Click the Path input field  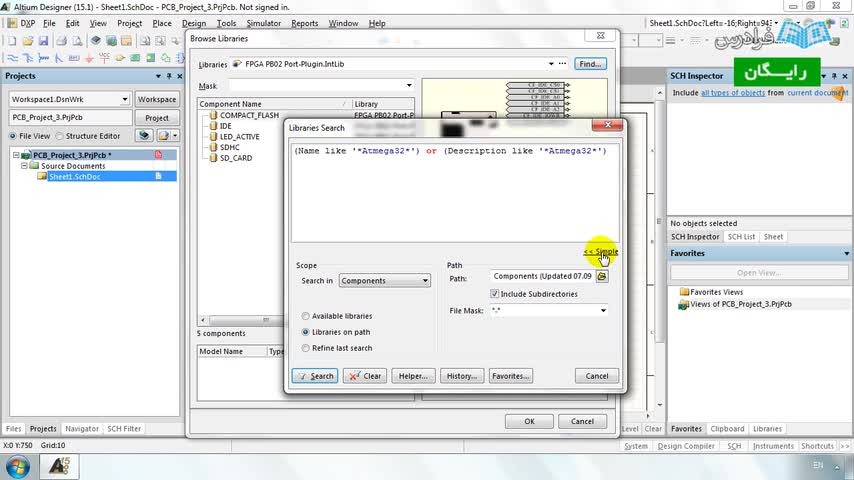tap(542, 276)
